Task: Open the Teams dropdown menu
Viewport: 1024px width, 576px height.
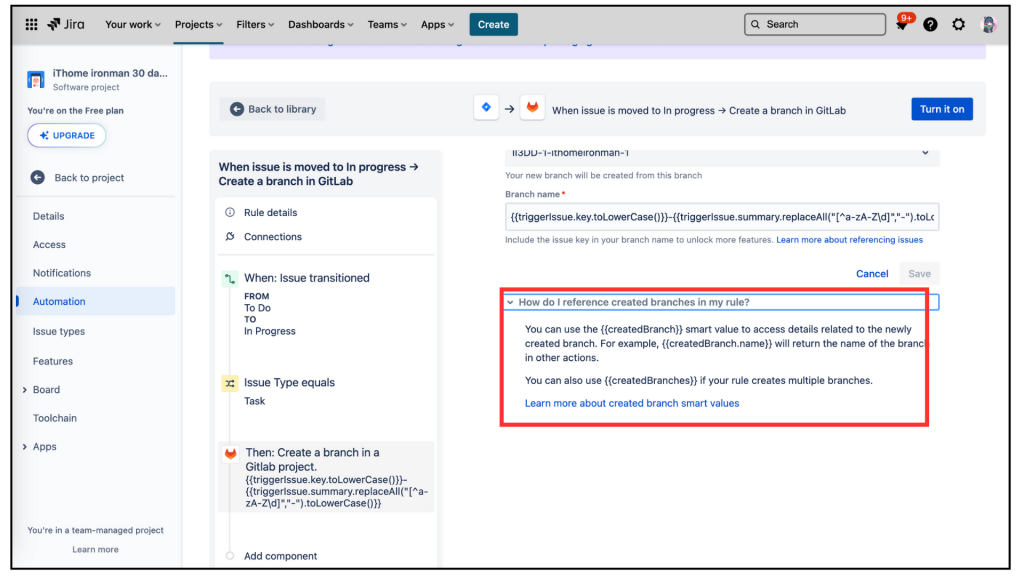Action: [x=387, y=24]
